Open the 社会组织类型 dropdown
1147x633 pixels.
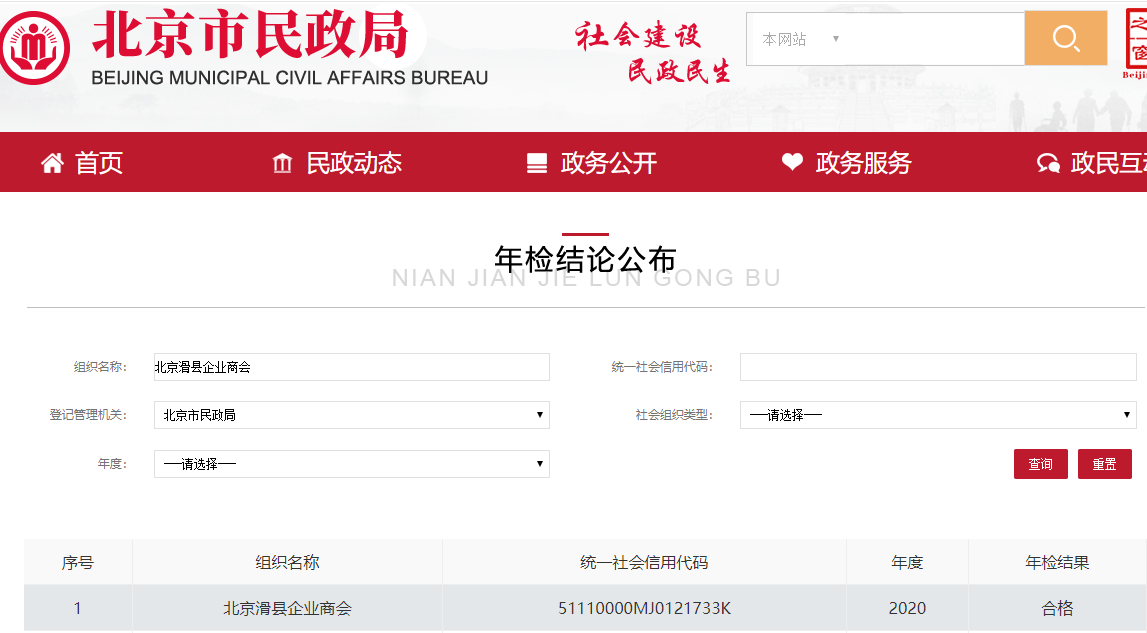tap(938, 415)
